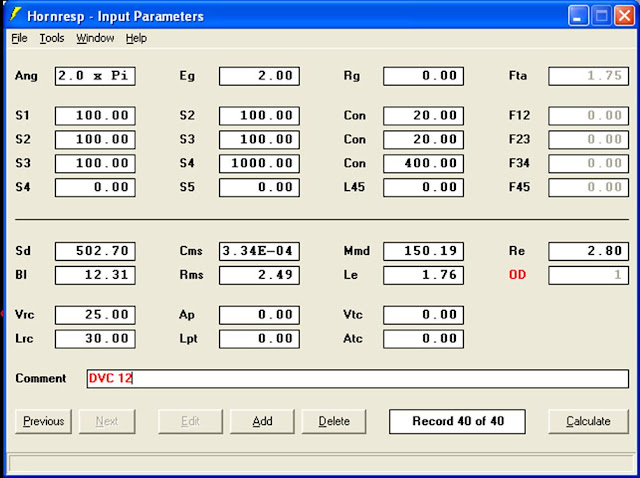Image resolution: width=640 pixels, height=478 pixels.
Task: Click the Vrc field showing 25.00
Action: click(x=95, y=315)
